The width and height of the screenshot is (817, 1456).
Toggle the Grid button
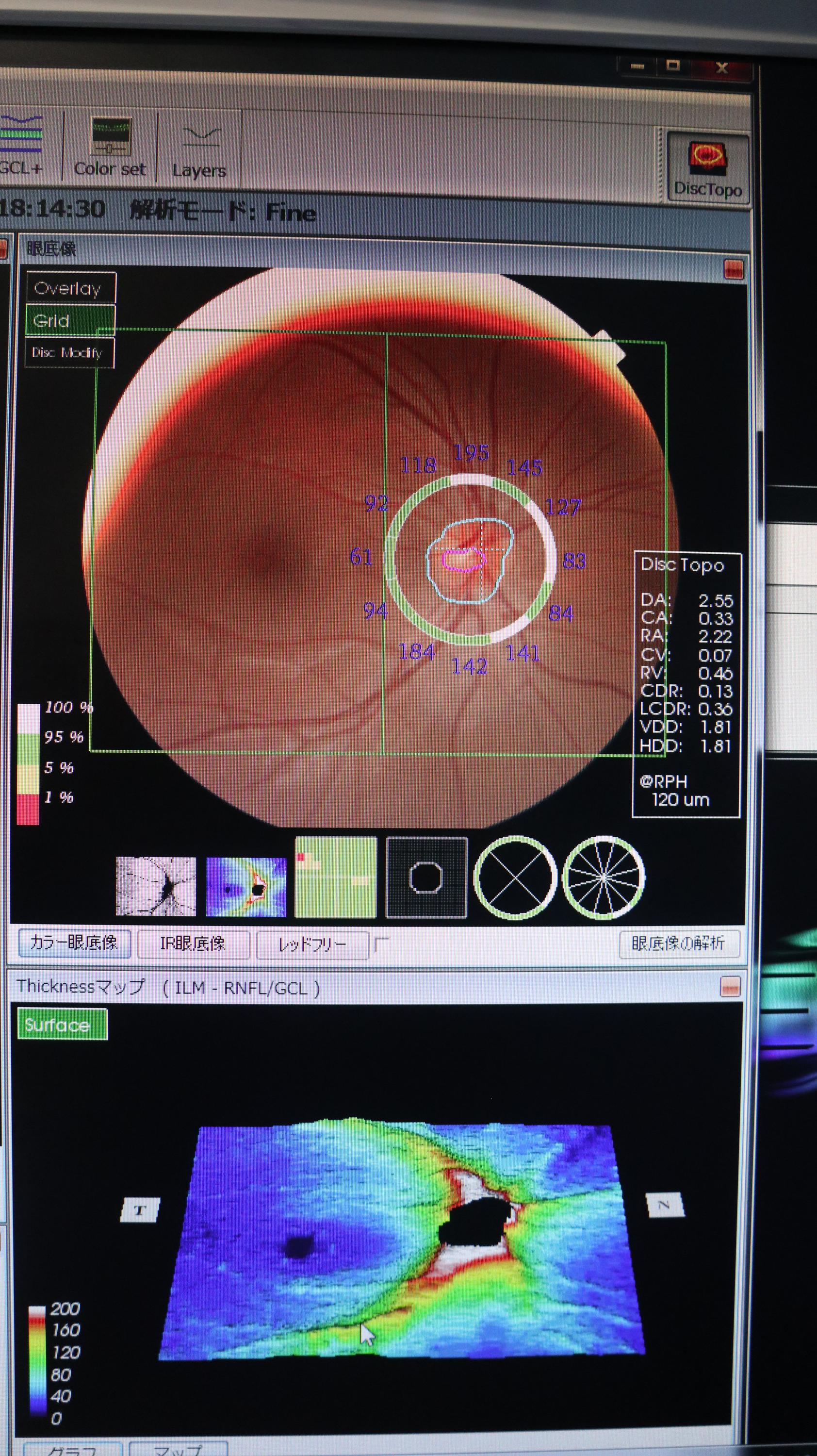pyautogui.click(x=70, y=320)
